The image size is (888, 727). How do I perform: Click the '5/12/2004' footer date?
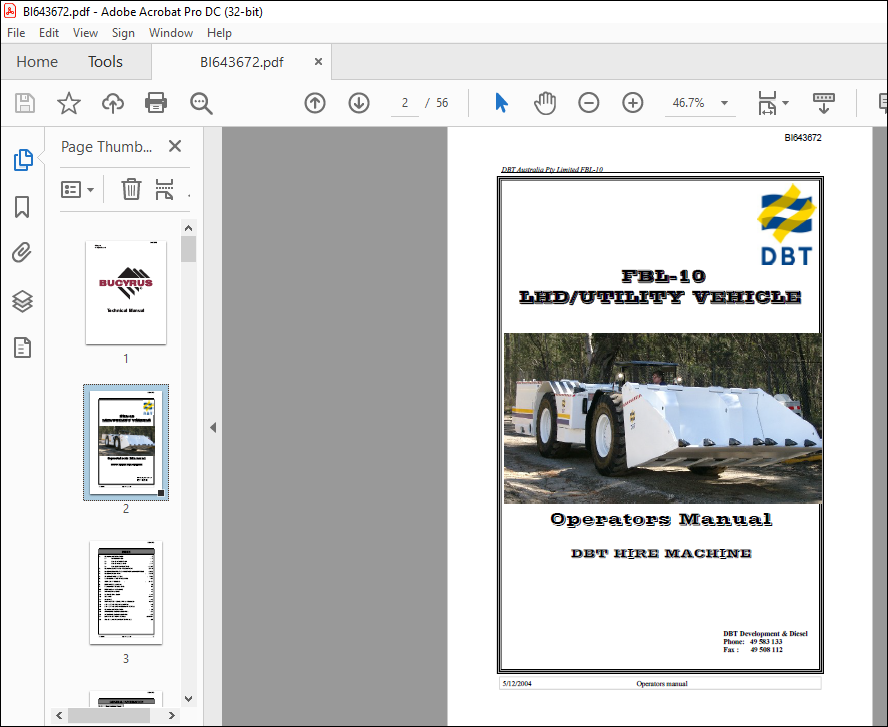[x=517, y=683]
